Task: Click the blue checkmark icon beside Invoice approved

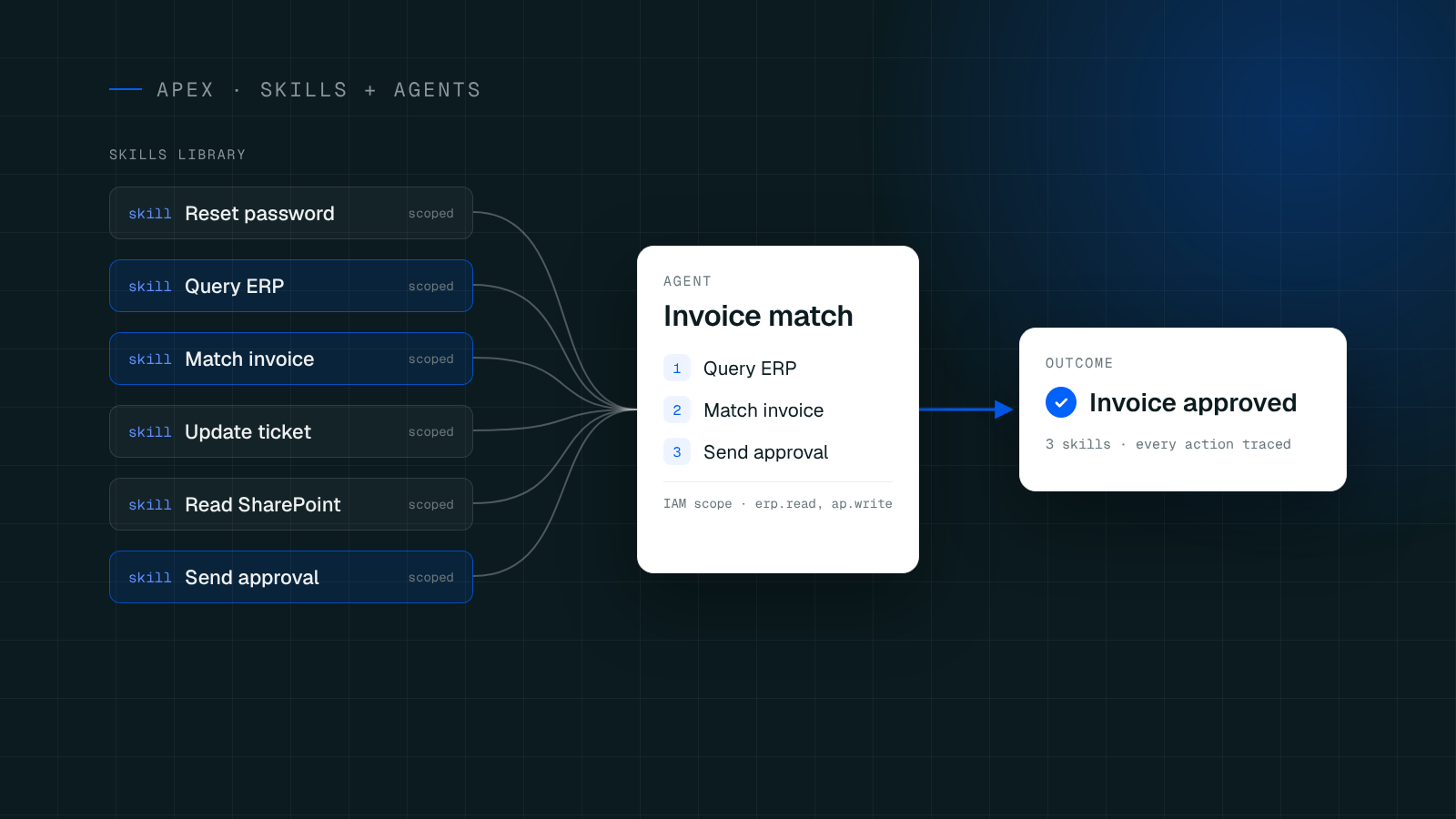Action: [x=1061, y=402]
